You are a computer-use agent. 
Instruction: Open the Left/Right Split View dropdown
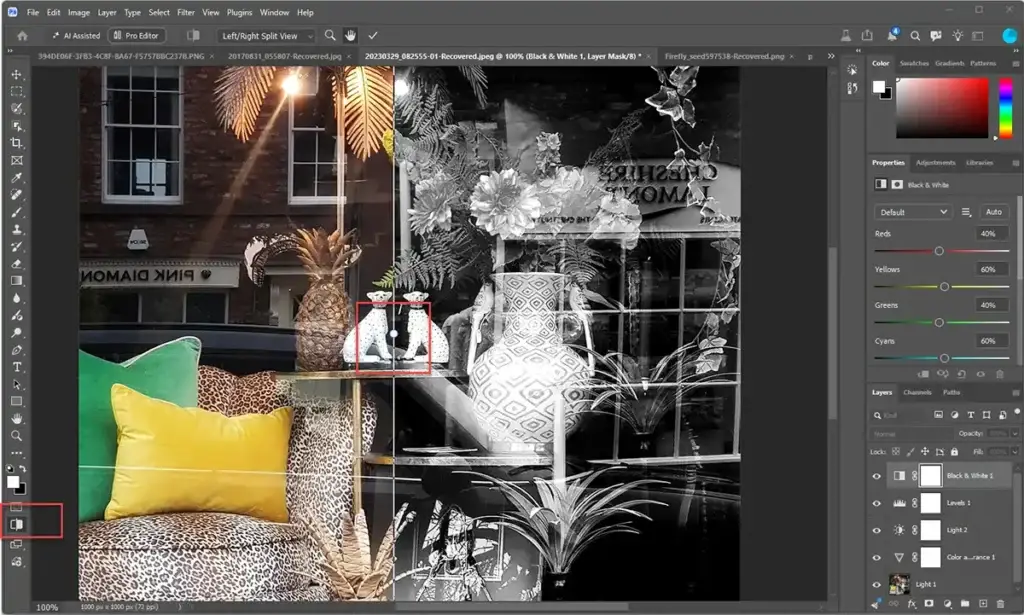click(x=266, y=36)
